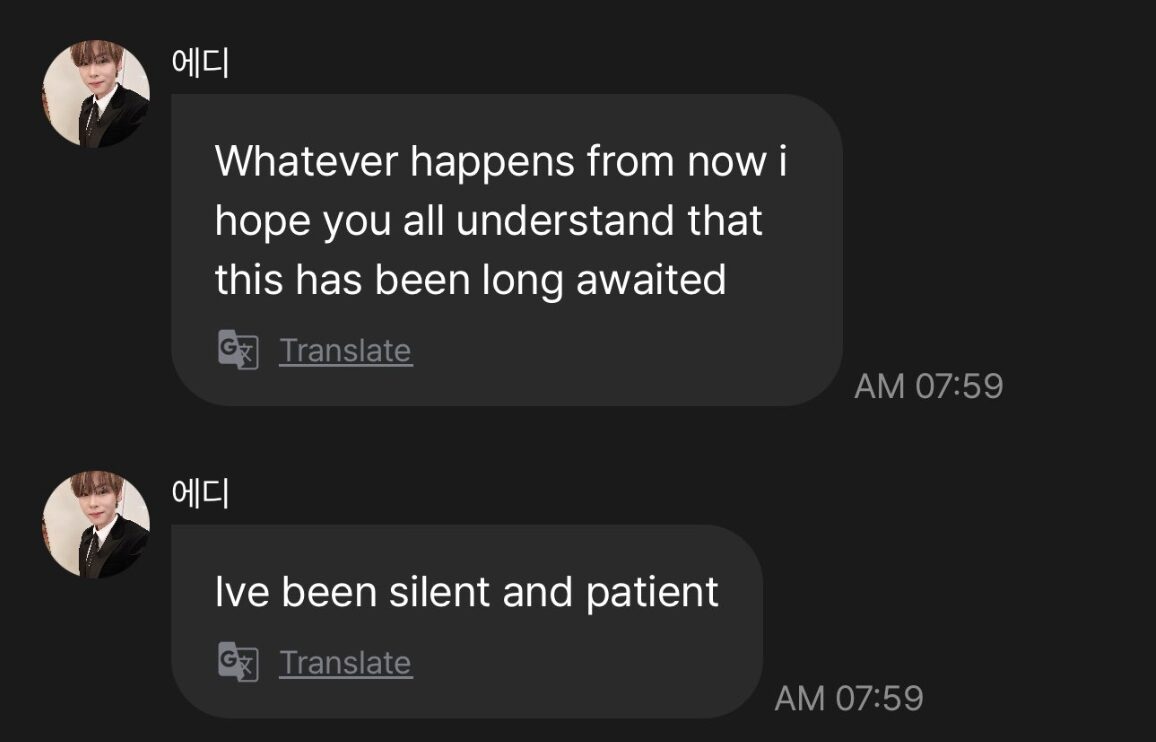
Task: Click the text line "hope you all understand that"
Action: [x=488, y=221]
